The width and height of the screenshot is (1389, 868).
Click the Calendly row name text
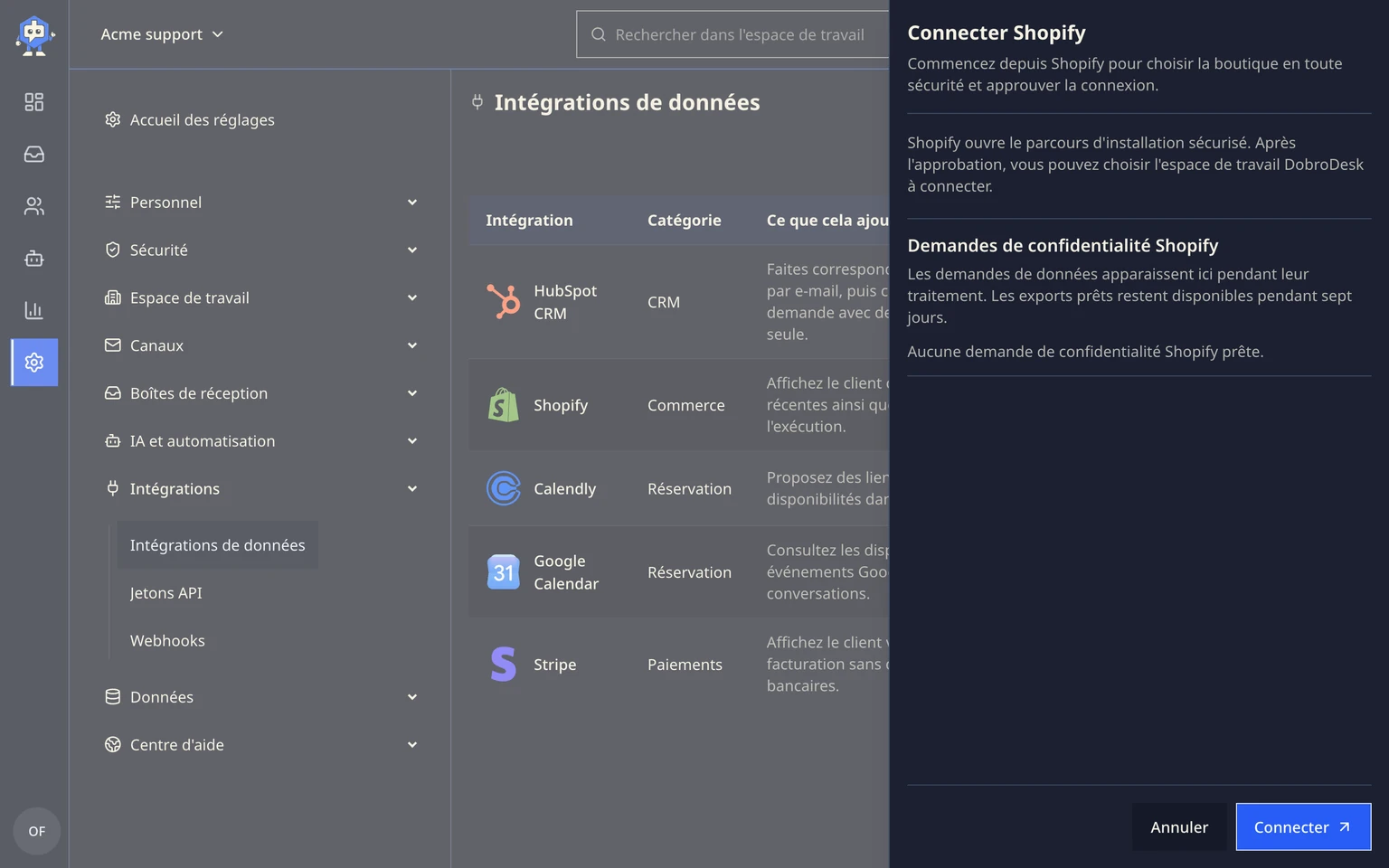pyautogui.click(x=565, y=488)
